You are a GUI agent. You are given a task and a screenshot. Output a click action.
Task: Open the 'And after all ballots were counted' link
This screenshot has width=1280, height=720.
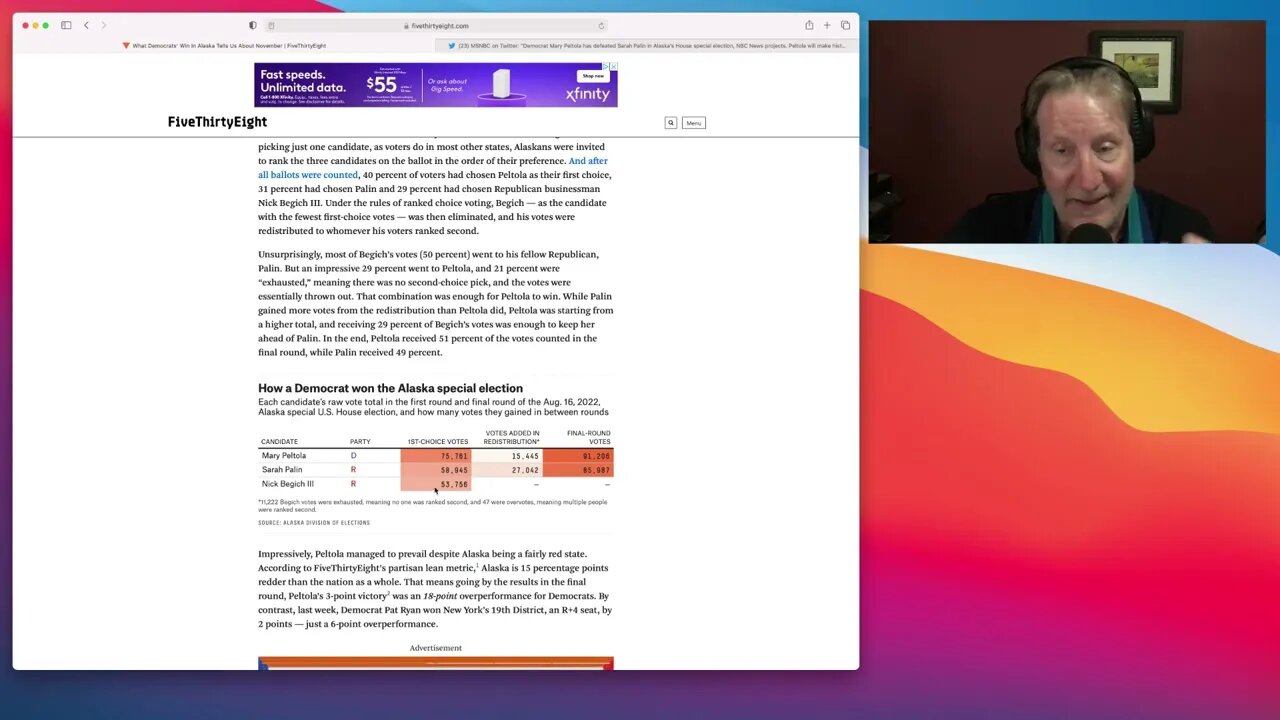click(x=433, y=167)
